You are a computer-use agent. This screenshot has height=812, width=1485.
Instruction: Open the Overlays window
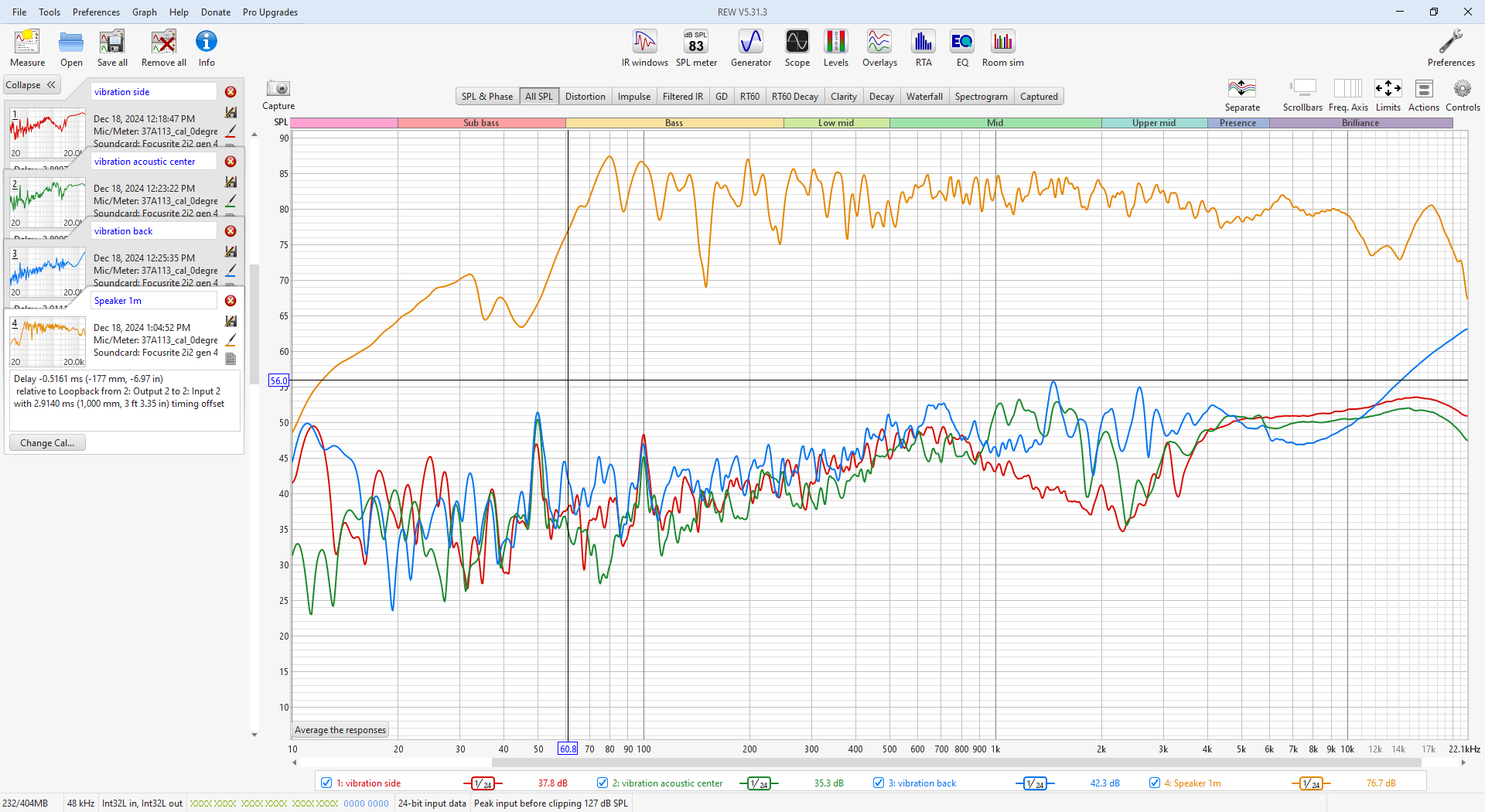879,48
